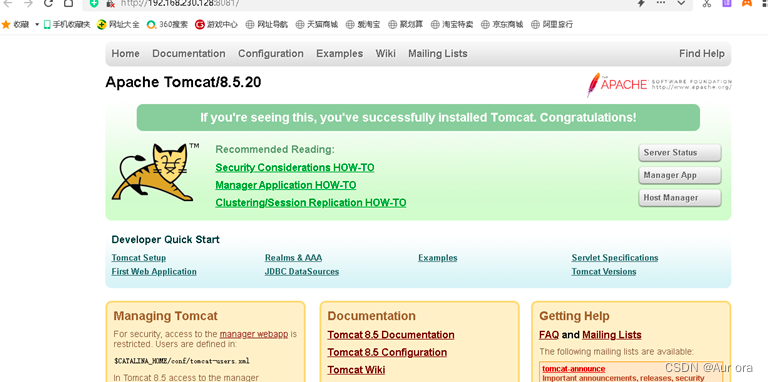Screen dimensions: 768x382
Task: Open the Documentation nav item
Action: (189, 53)
